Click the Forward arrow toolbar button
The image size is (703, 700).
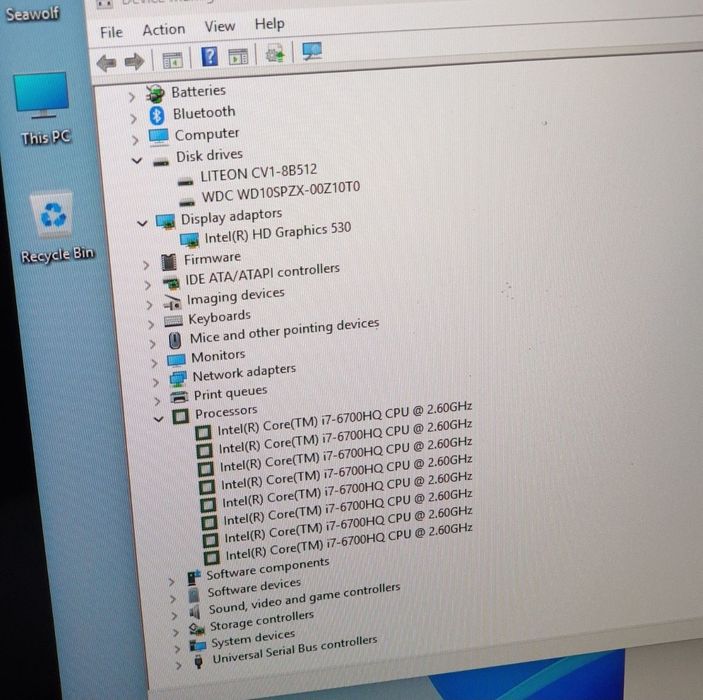[134, 61]
